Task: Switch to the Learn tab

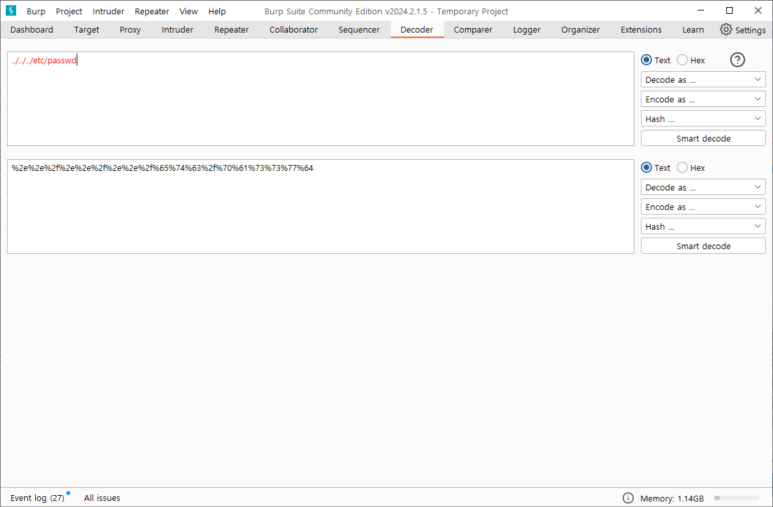Action: pos(693,30)
